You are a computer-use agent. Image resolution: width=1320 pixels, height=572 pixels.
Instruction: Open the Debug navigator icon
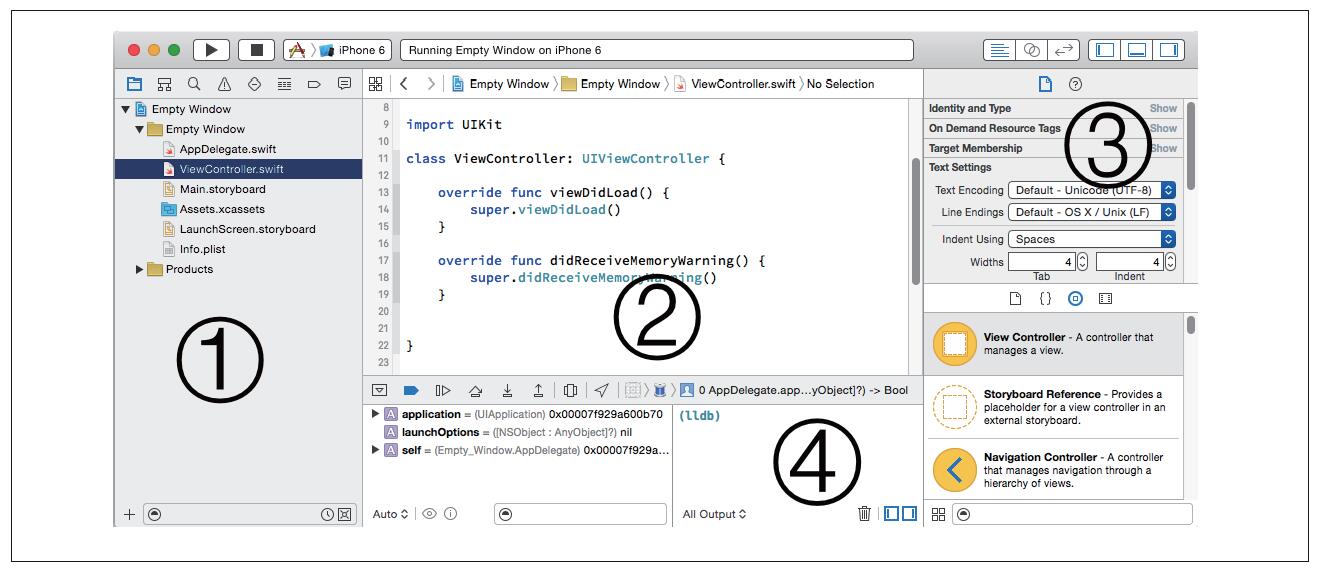pyautogui.click(x=284, y=84)
